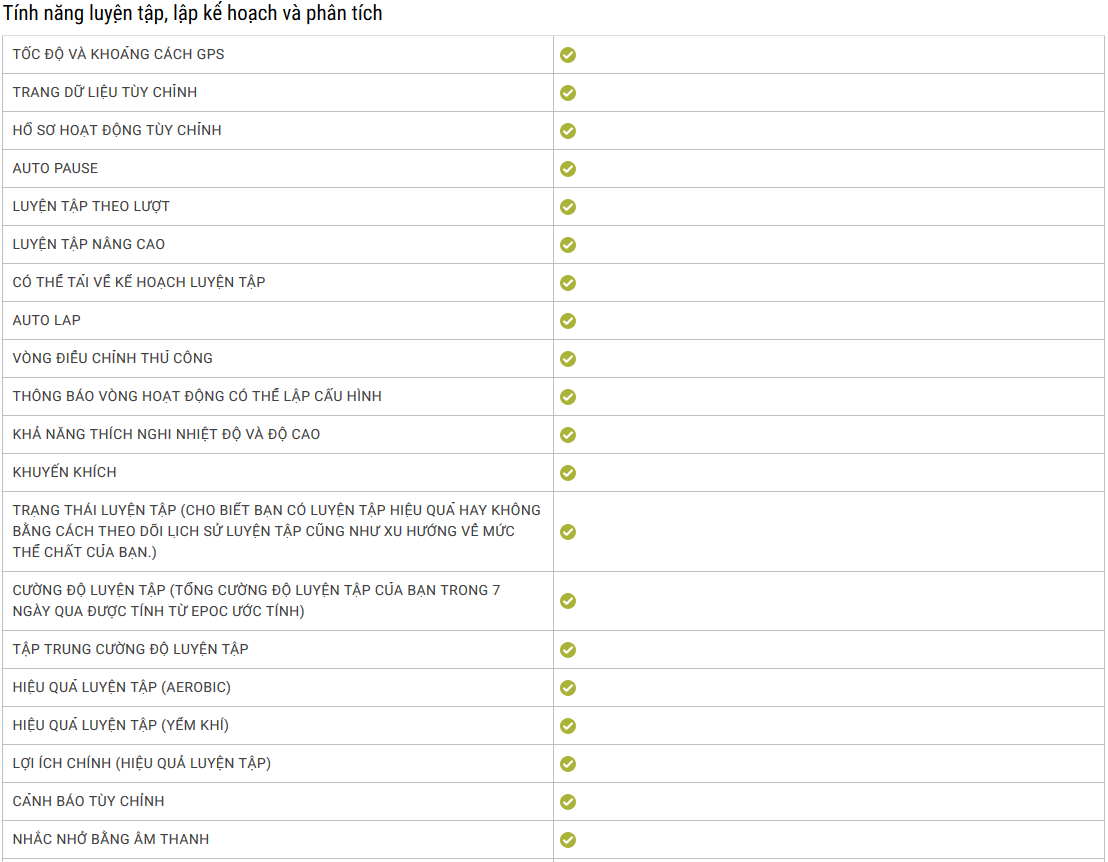Click the checkmark icon for TỐC ĐỘ VÀ KHOẢNG CÁCH GPS
1108x862 pixels.
tap(567, 55)
